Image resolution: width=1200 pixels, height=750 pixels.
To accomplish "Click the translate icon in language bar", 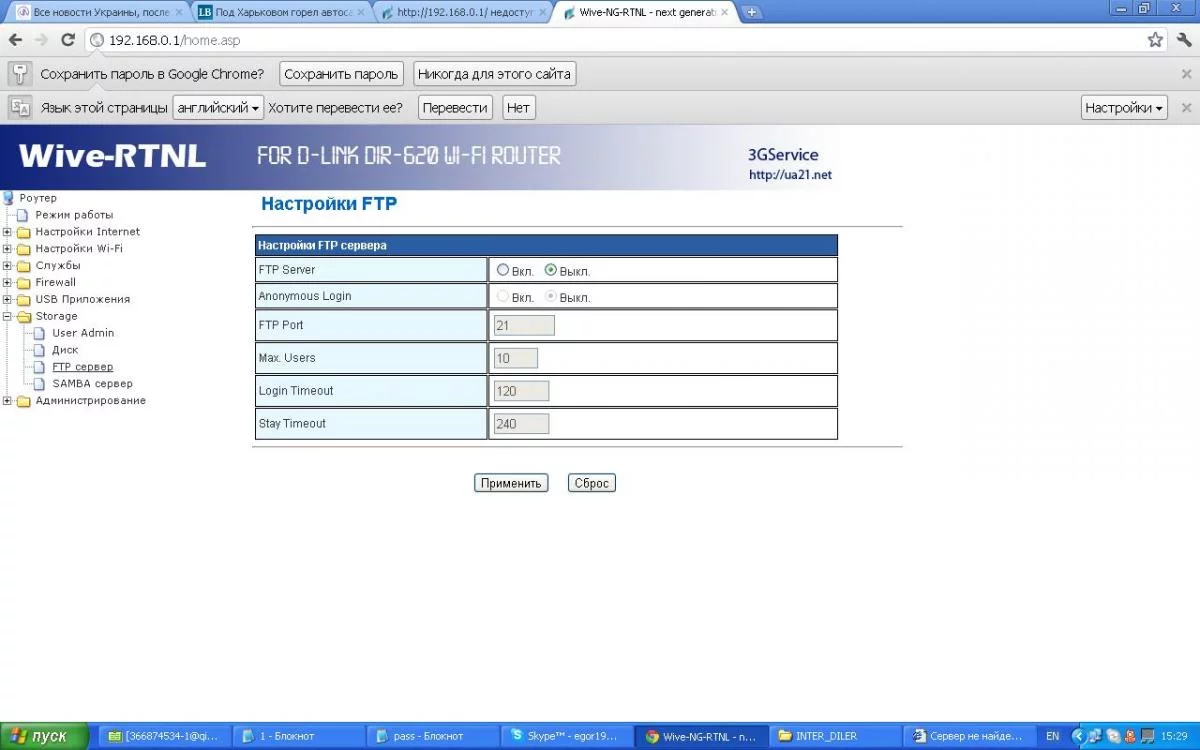I will click(x=20, y=107).
